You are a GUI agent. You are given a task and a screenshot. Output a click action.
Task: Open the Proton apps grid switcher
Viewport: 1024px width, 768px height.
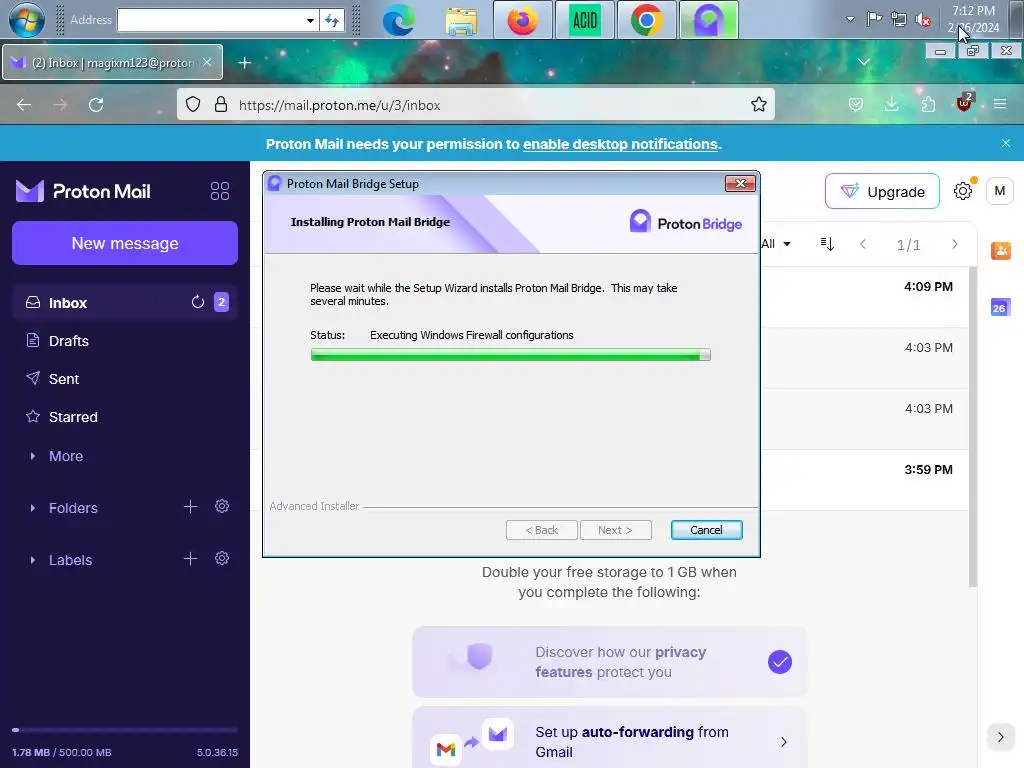220,191
